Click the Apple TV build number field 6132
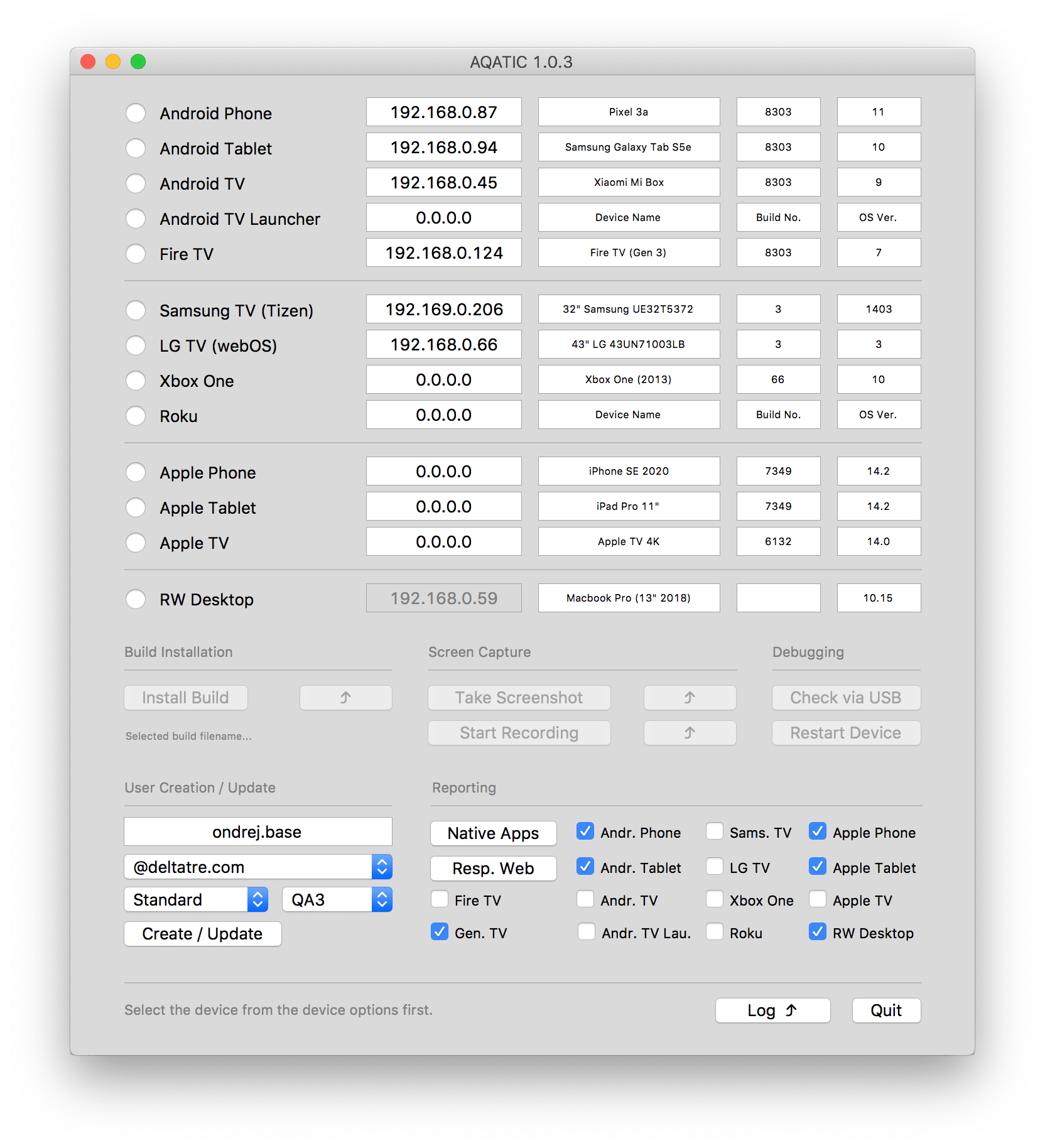This screenshot has width=1045, height=1148. click(779, 541)
